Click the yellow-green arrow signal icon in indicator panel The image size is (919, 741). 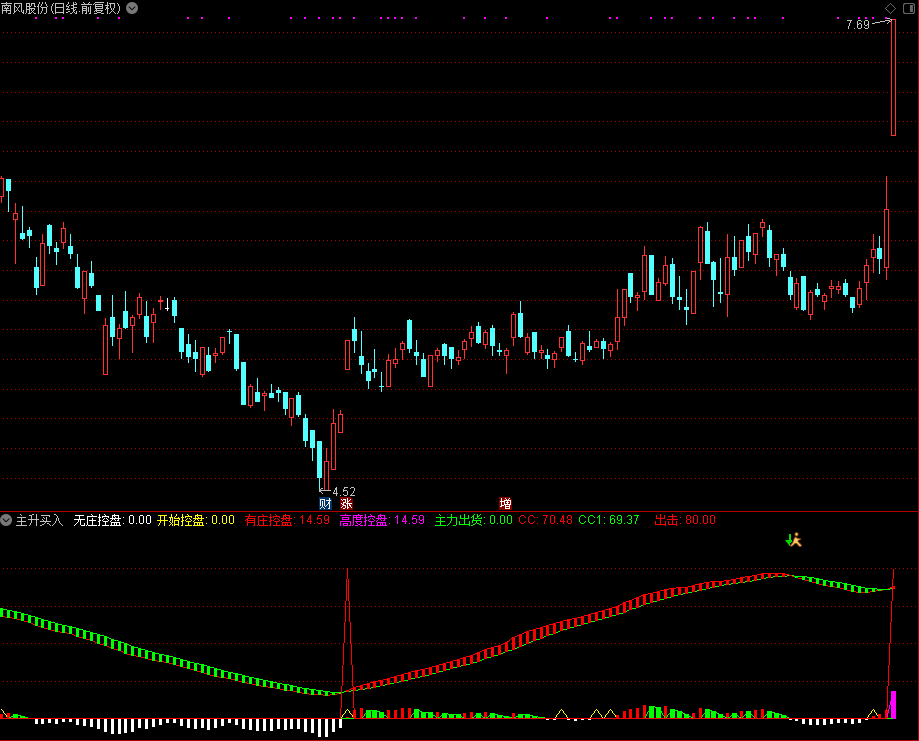[x=794, y=540]
